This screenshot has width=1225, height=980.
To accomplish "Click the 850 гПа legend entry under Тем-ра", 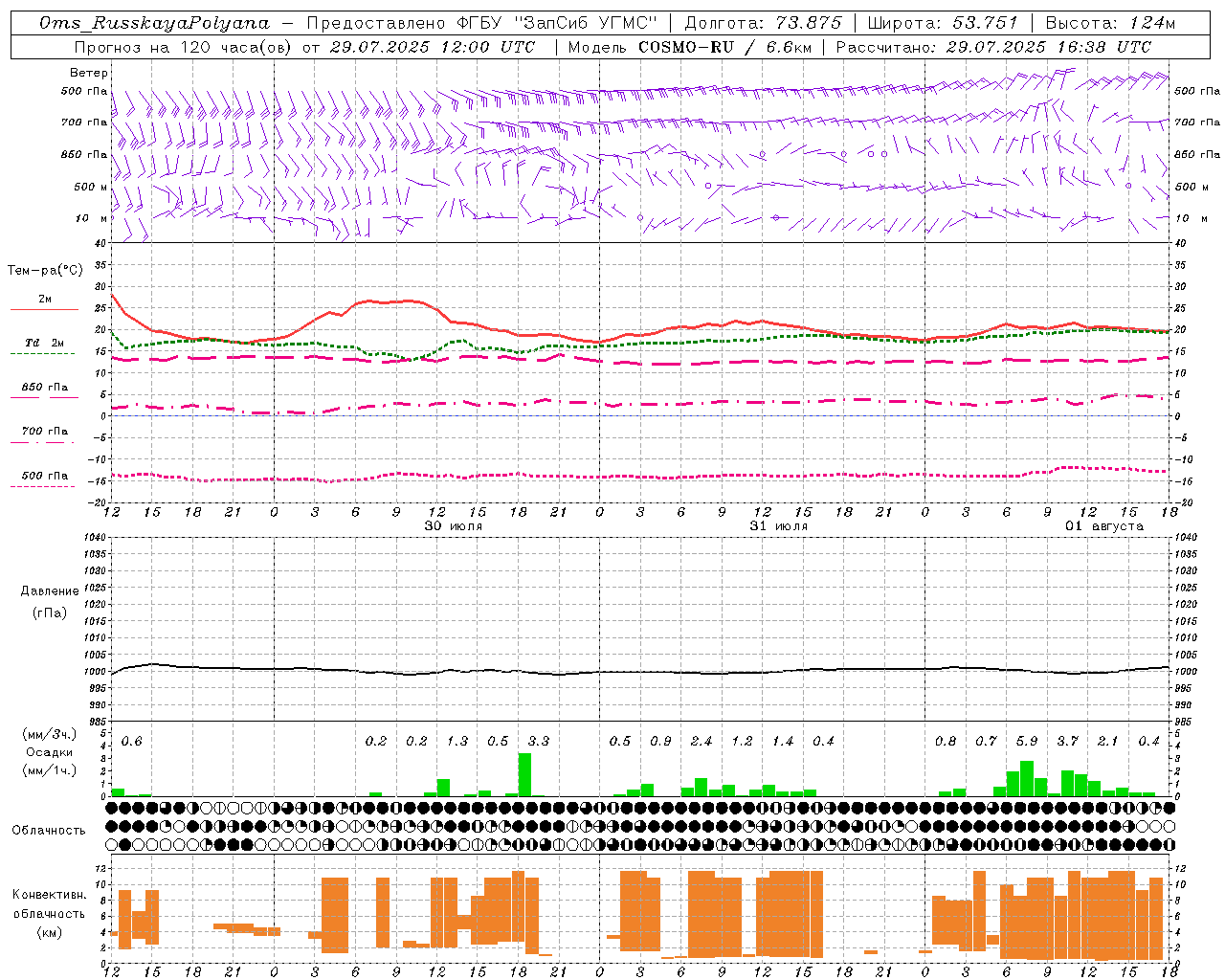I will [45, 388].
